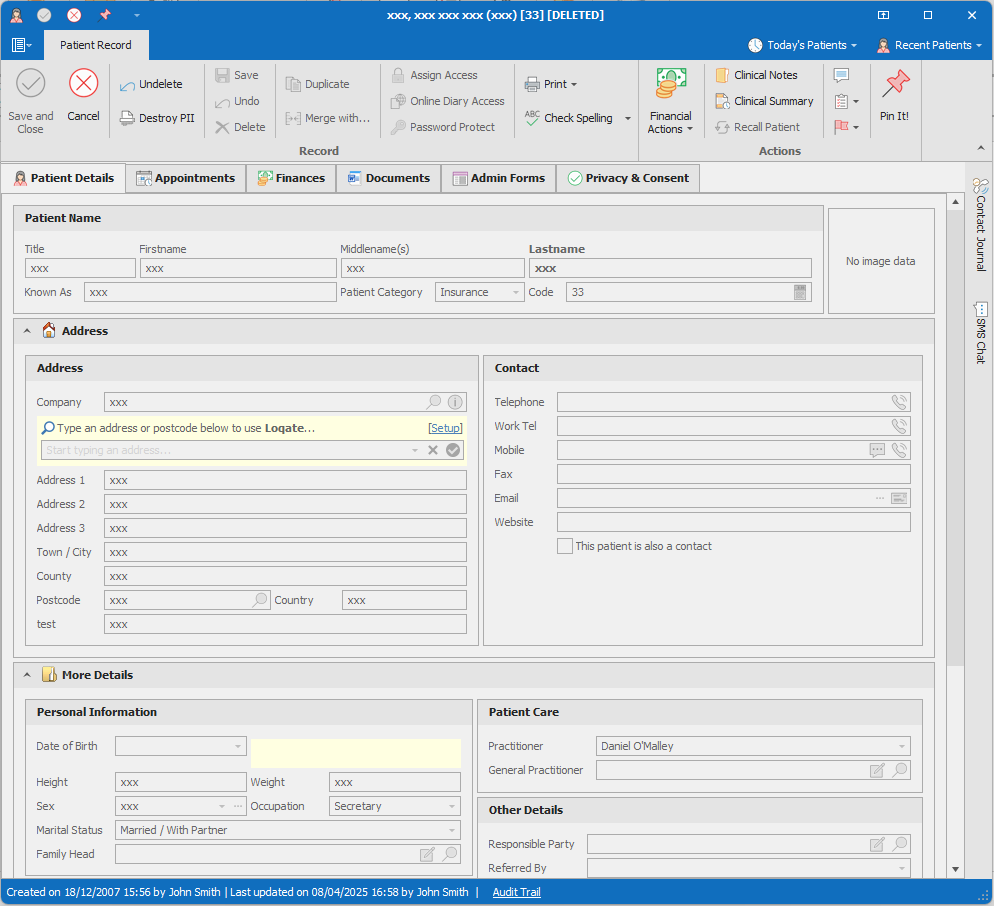Click the Mobile SMS message icon
Screen dimensions: 994x906
[x=877, y=450]
